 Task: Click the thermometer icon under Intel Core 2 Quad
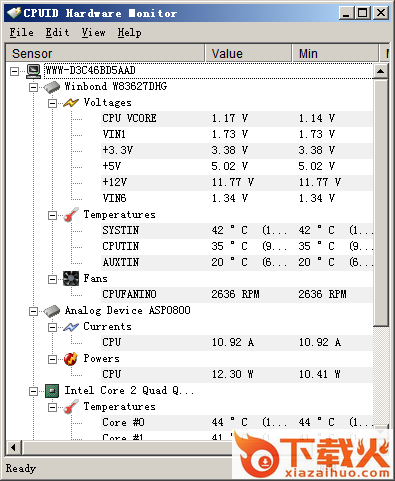pos(71,407)
